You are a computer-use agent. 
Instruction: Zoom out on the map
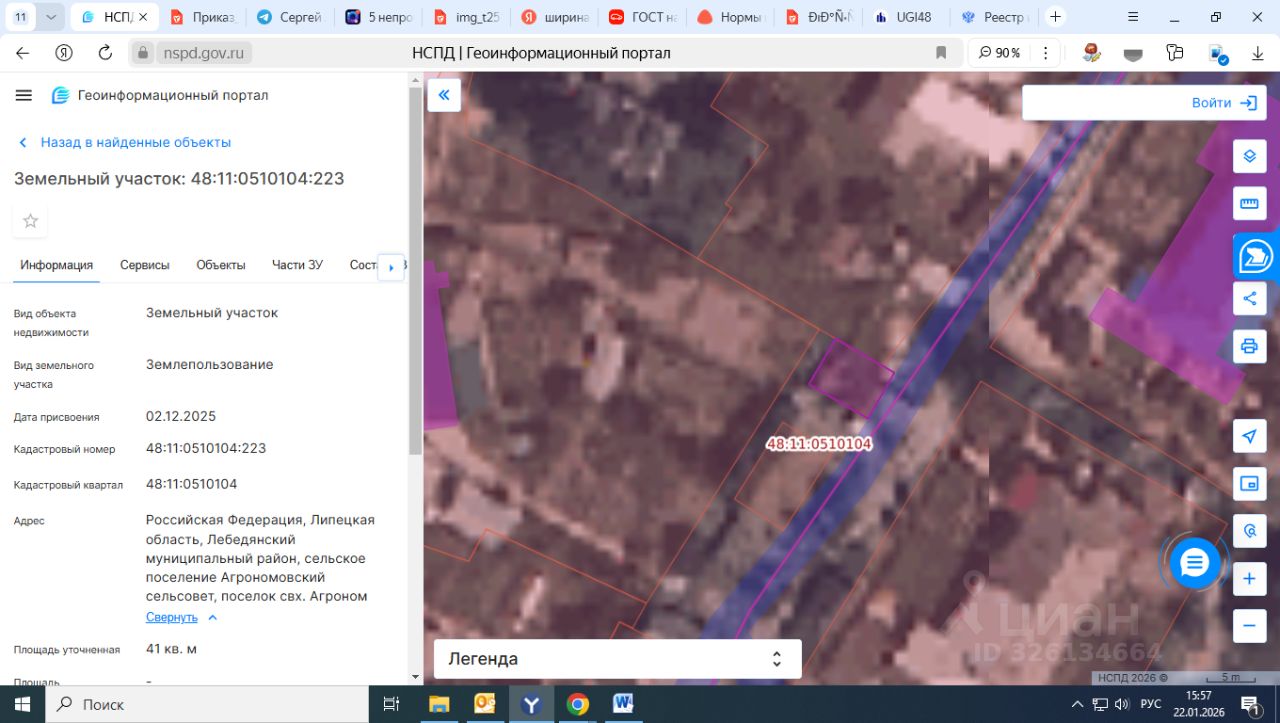click(x=1249, y=626)
